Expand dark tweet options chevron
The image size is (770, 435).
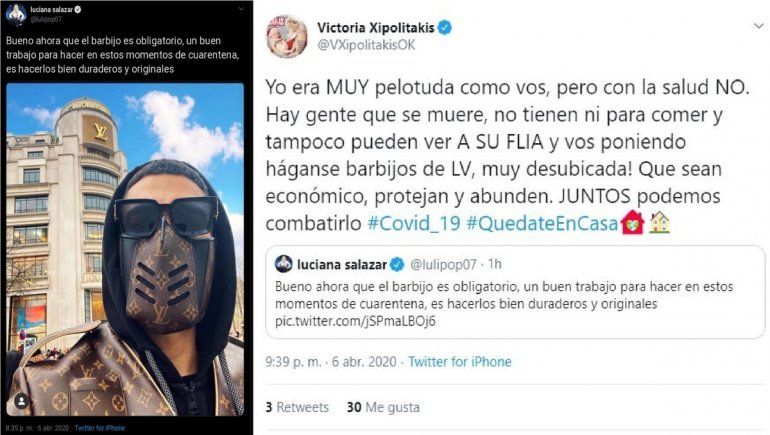(241, 9)
